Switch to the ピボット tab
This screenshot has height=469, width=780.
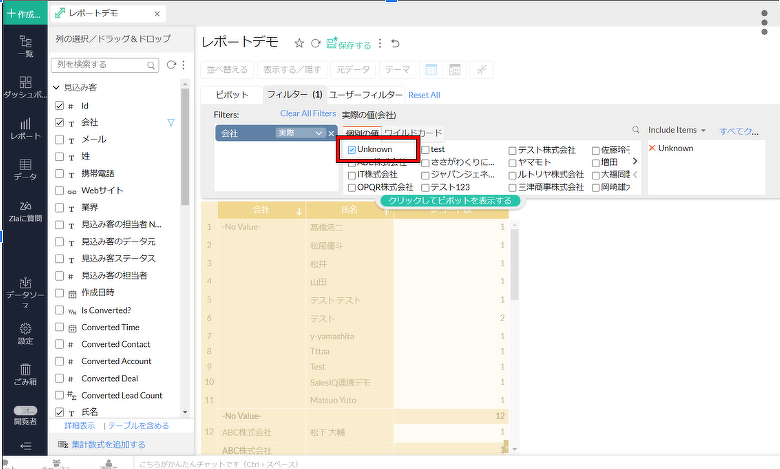tap(231, 95)
